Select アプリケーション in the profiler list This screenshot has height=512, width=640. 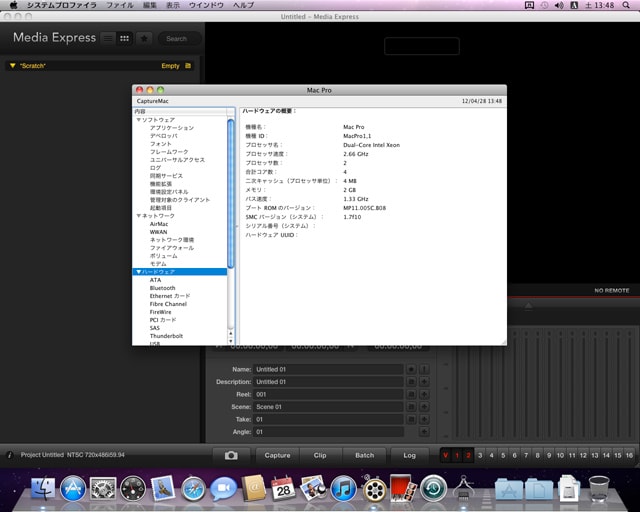[171, 128]
